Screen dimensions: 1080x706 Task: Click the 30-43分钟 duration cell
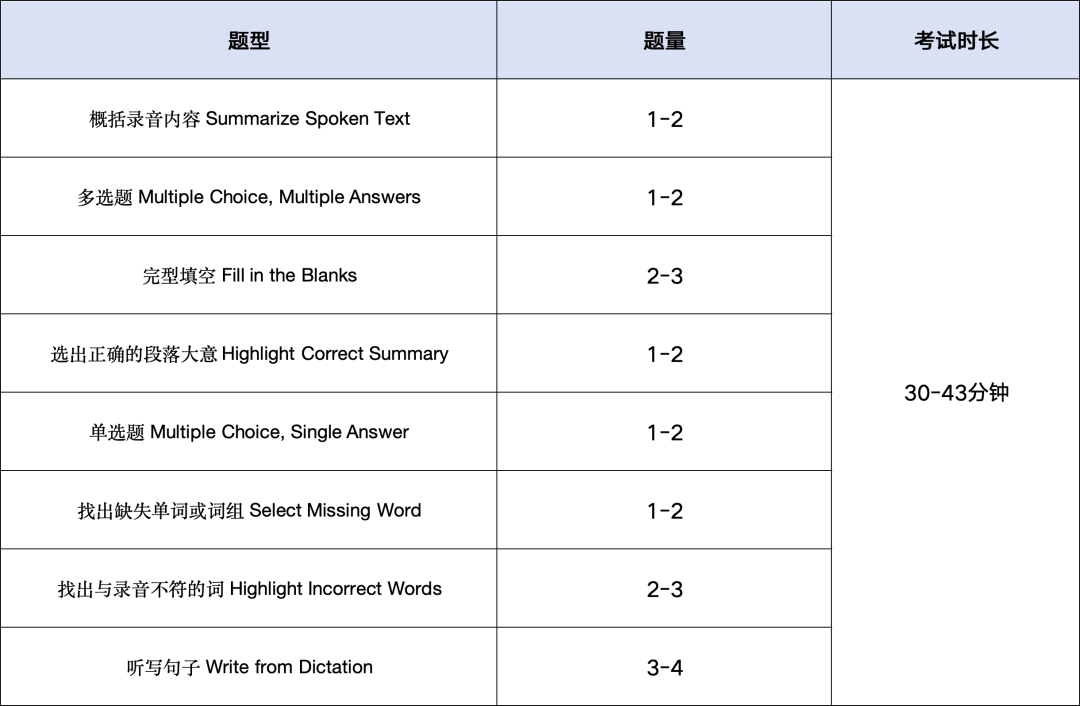click(955, 392)
